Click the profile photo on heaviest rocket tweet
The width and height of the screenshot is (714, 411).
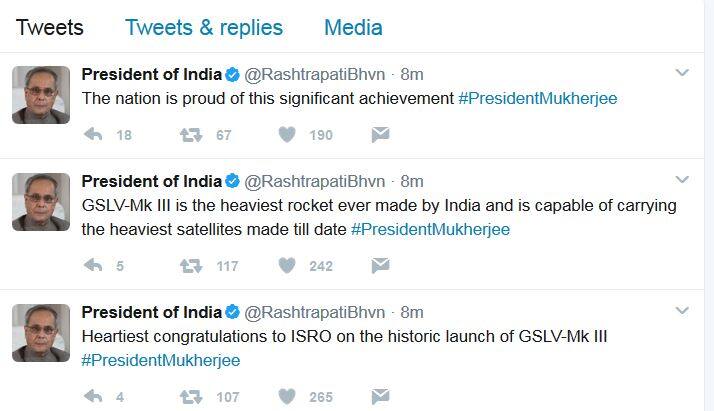41,202
